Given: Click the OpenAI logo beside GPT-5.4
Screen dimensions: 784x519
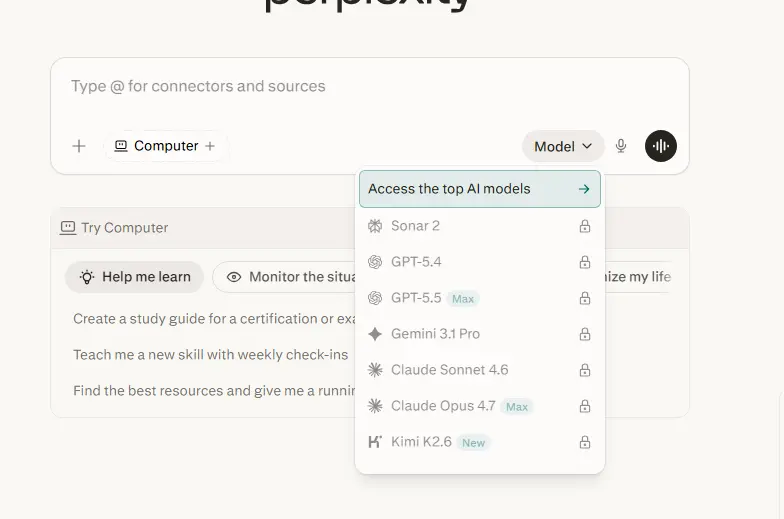Looking at the screenshot, I should [375, 262].
